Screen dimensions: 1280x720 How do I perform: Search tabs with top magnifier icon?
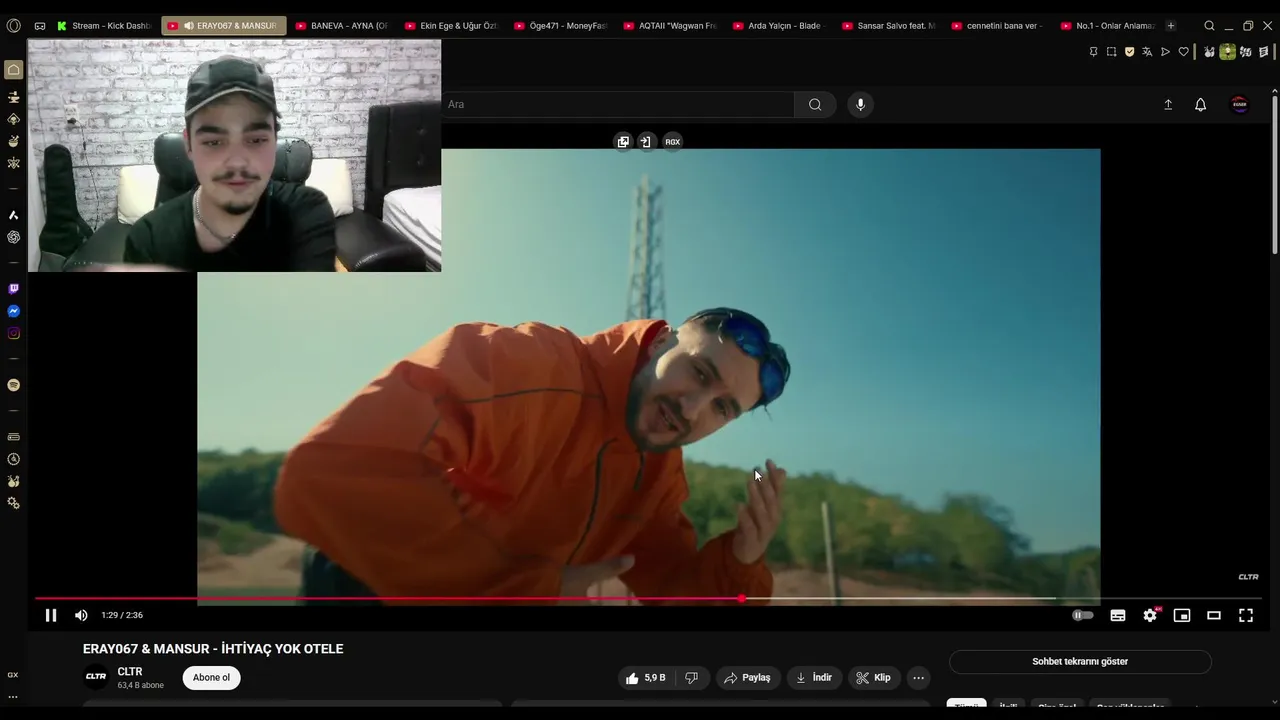[x=1209, y=26]
